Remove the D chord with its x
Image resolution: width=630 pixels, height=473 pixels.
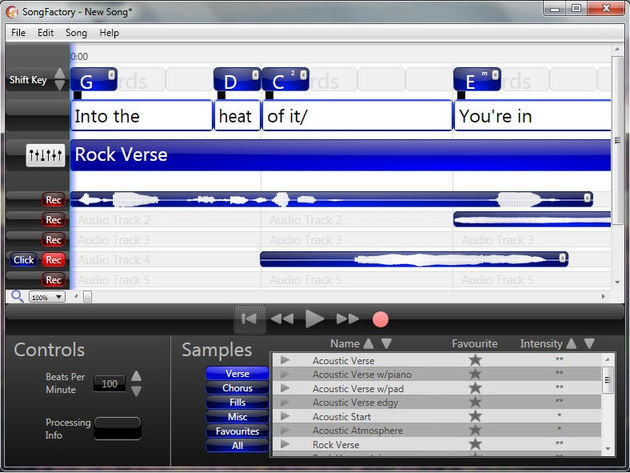click(255, 74)
